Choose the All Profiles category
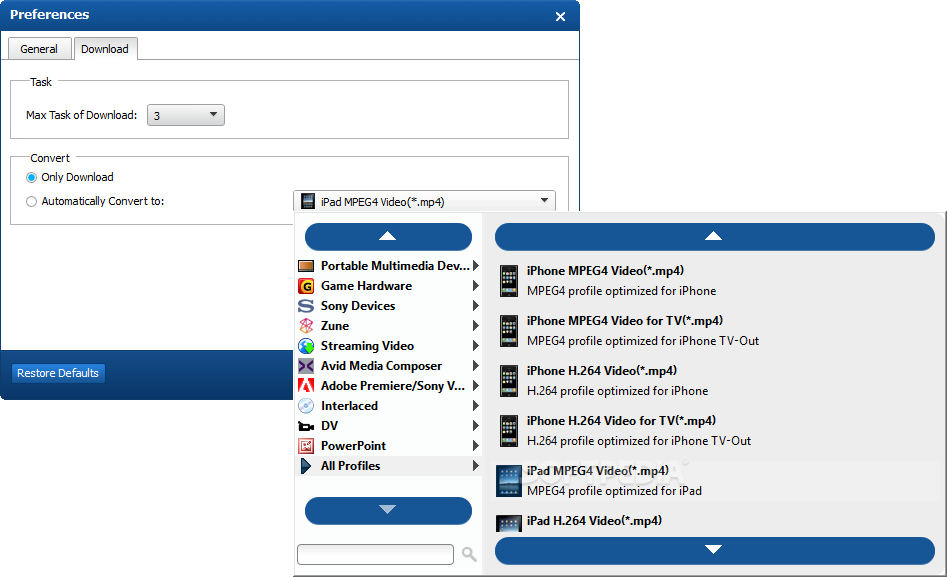Viewport: 947px width, 577px height. 388,466
